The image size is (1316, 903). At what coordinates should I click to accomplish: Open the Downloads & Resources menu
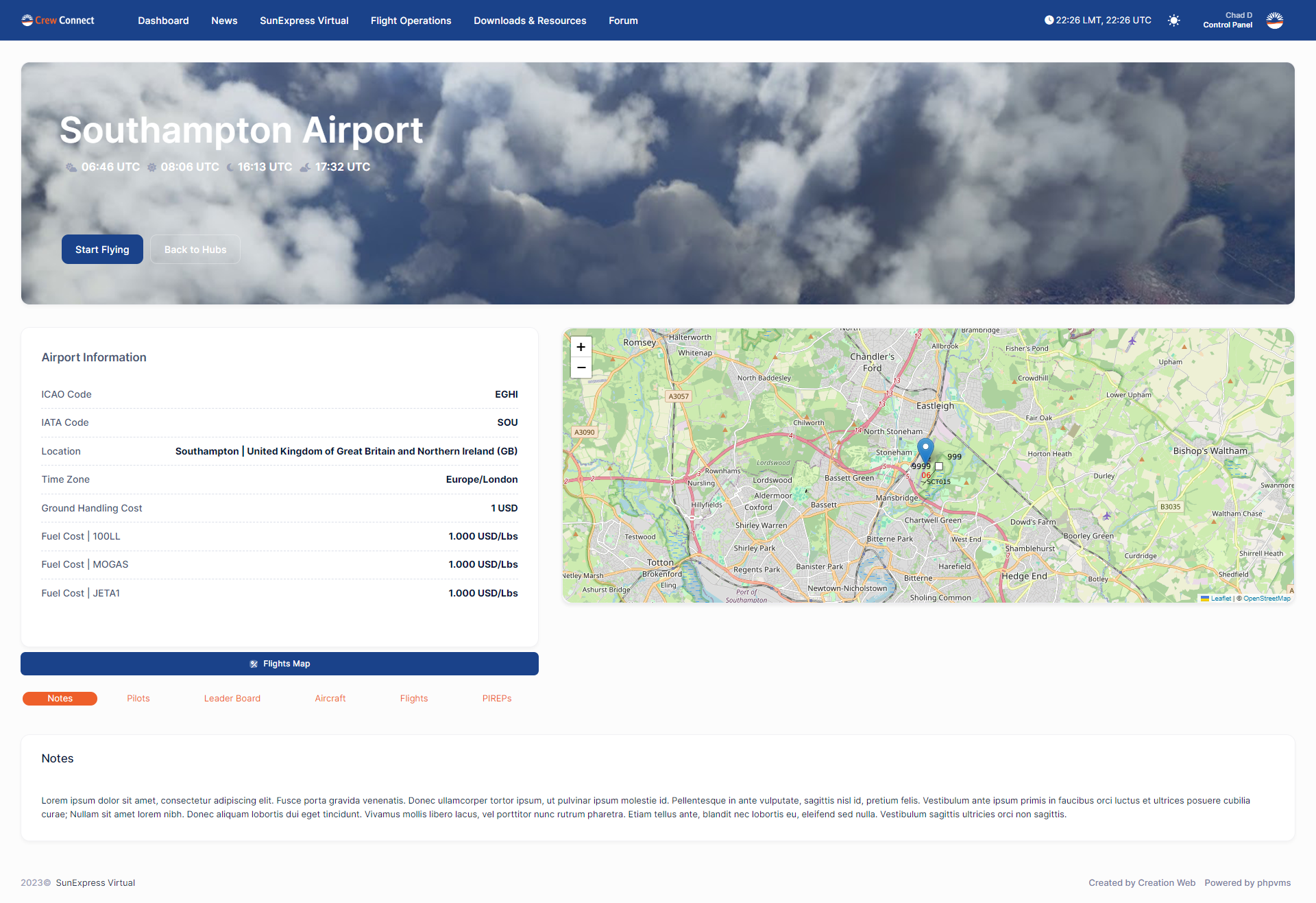pyautogui.click(x=530, y=21)
